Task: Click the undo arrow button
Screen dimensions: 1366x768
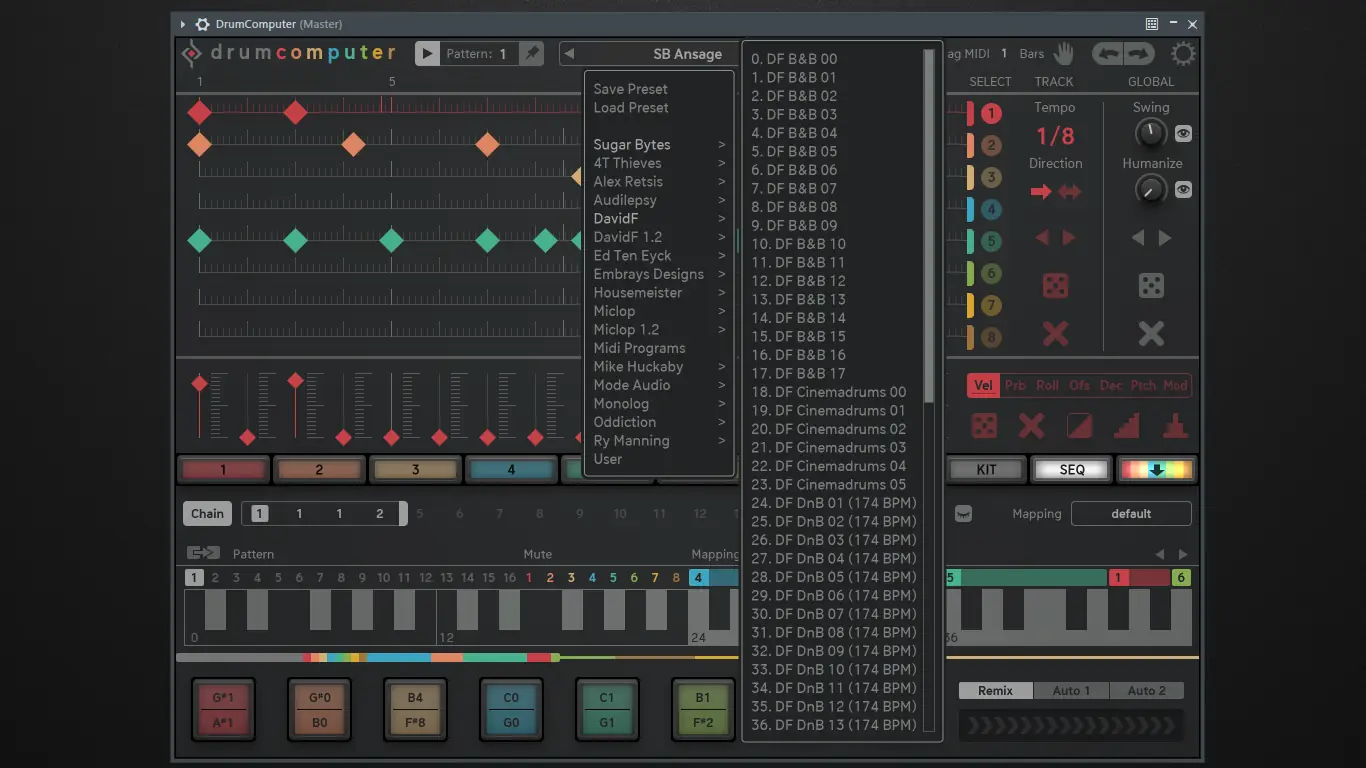Action: point(1107,54)
